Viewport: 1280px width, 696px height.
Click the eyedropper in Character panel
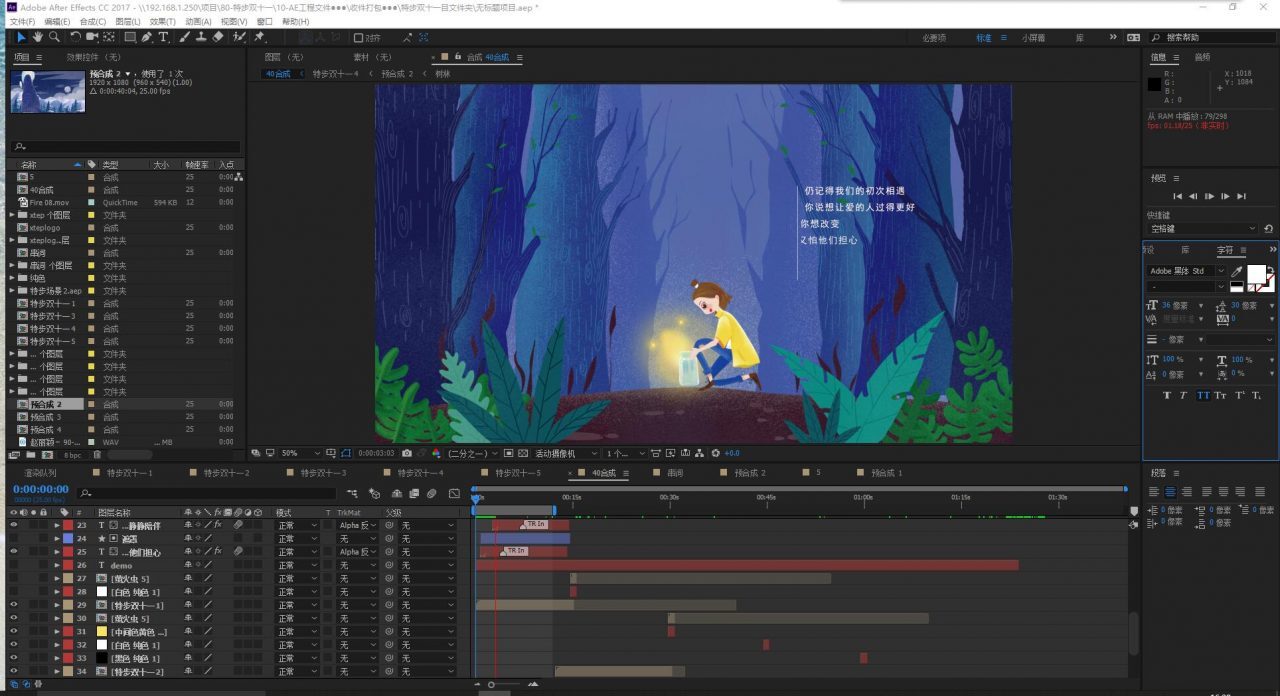1237,271
